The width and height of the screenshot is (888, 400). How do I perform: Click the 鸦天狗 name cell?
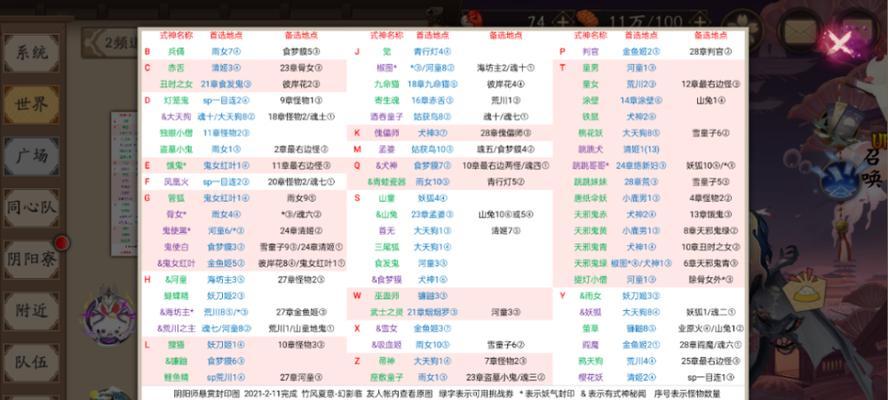click(591, 361)
